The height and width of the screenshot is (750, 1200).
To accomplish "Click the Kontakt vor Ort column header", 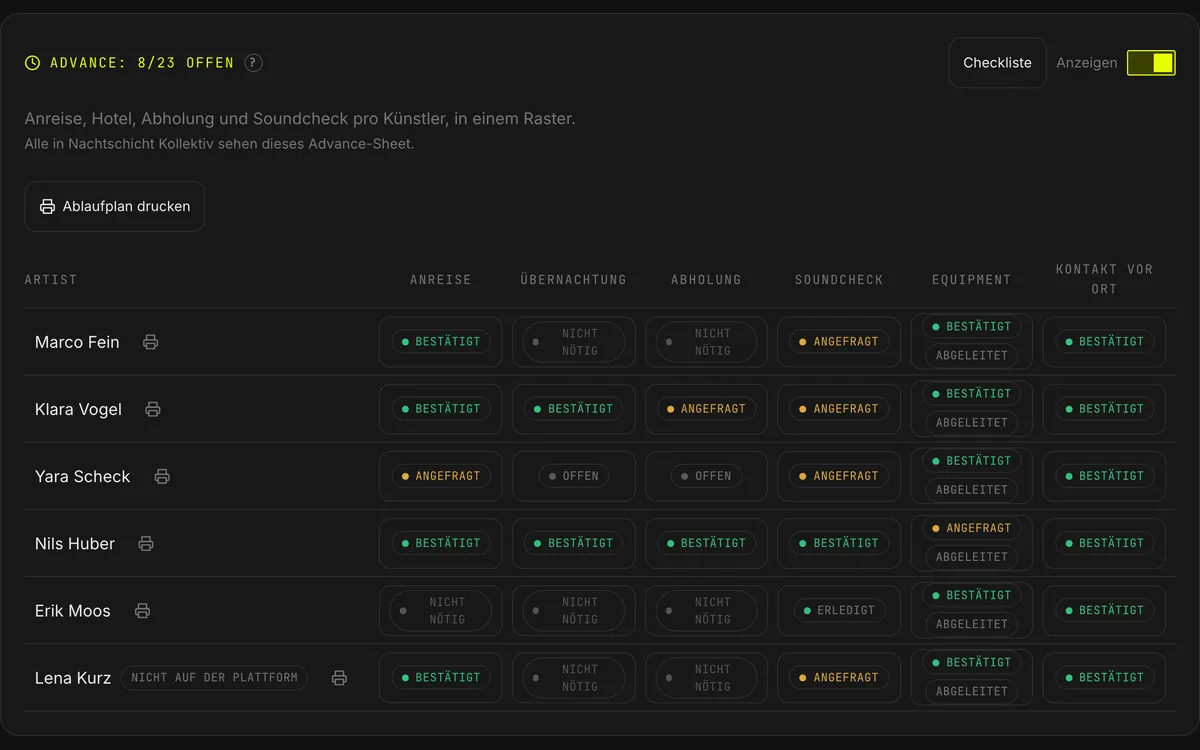I will pos(1104,279).
